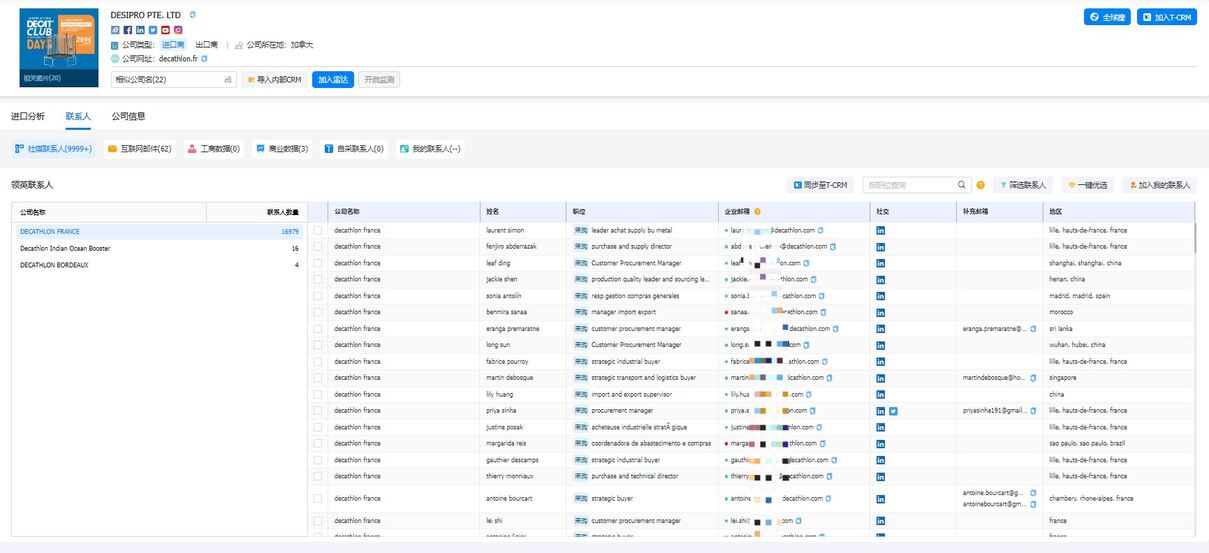Open laurent simon's LinkedIn profile icon

click(x=881, y=230)
